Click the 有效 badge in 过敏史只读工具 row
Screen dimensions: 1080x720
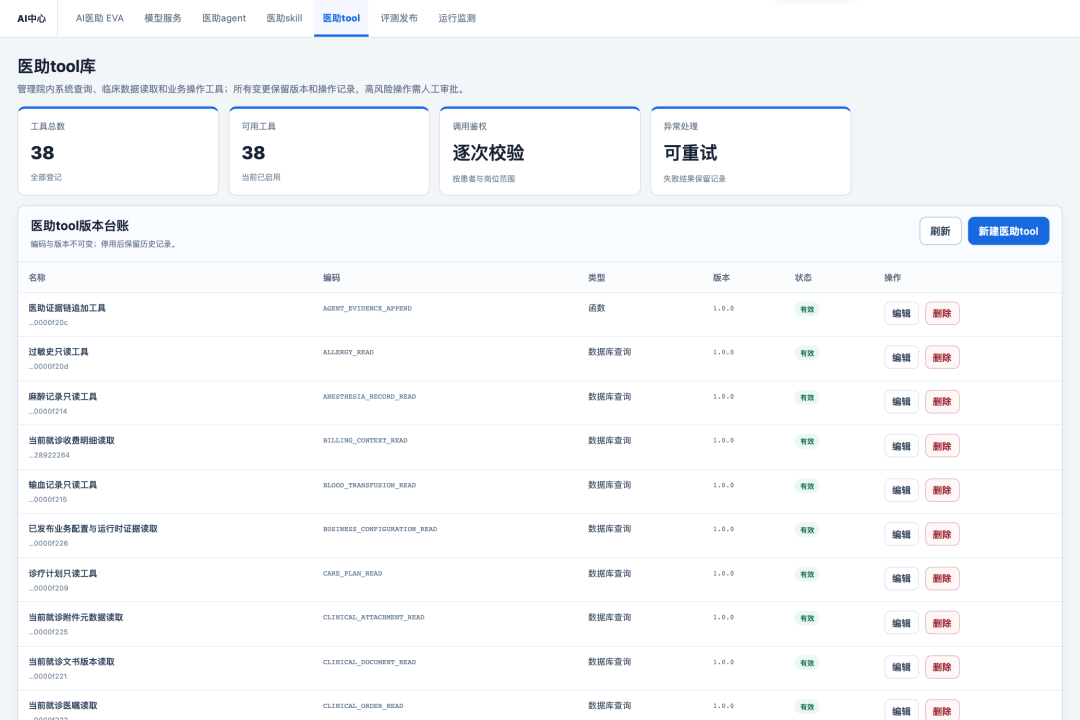click(x=807, y=353)
